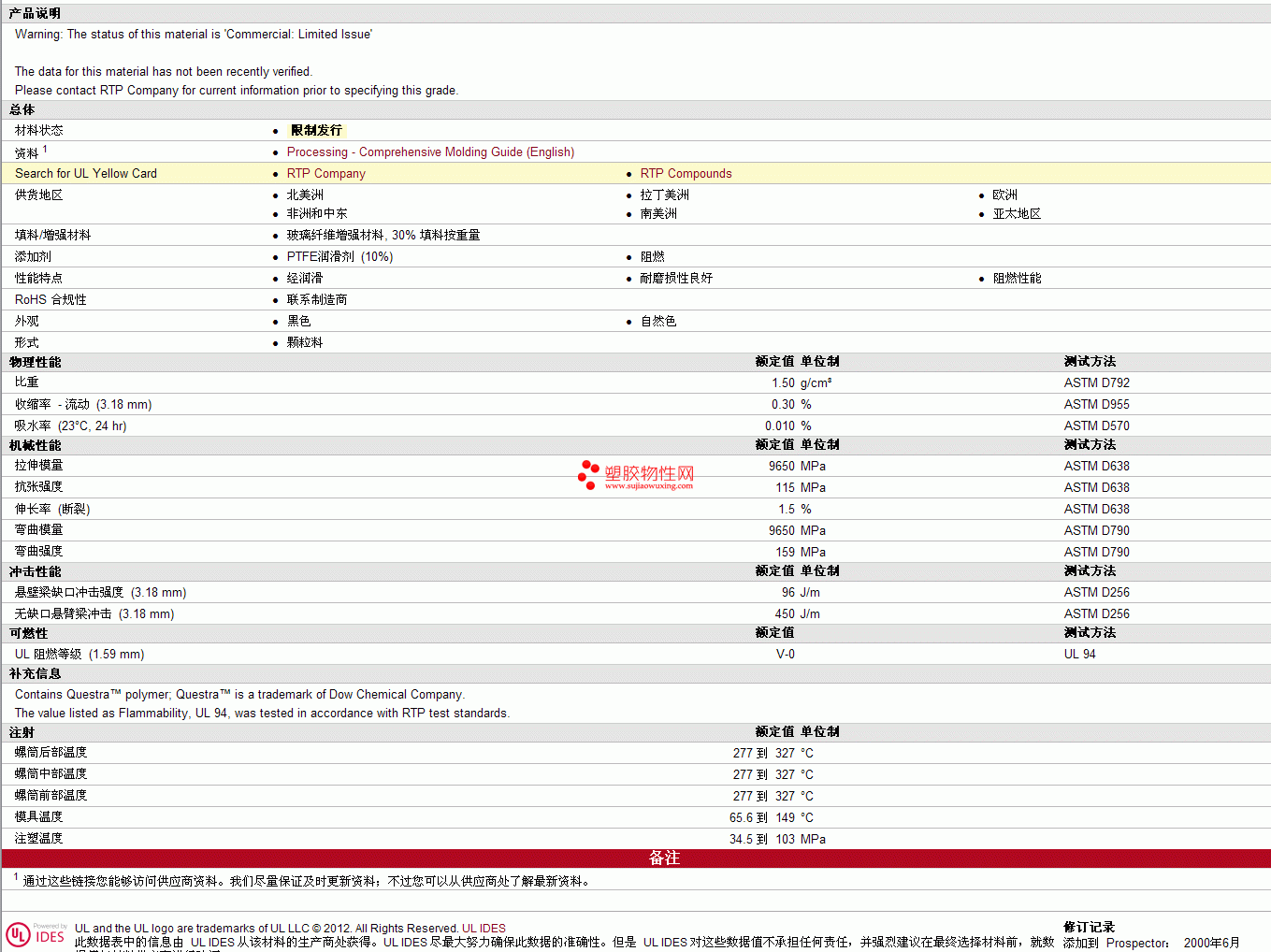Viewport: 1271px width, 952px height.
Task: Click the 南美洲 region entry
Action: [x=658, y=213]
